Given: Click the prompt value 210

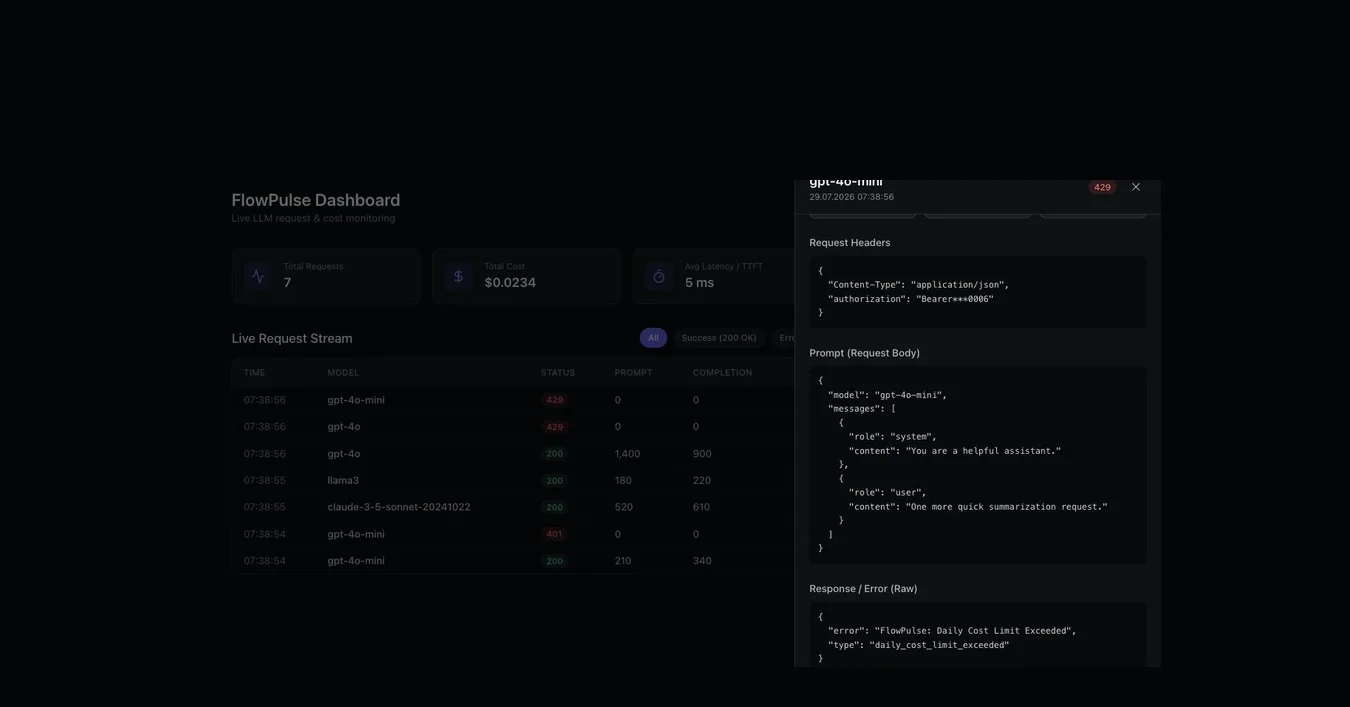Looking at the screenshot, I should (623, 561).
